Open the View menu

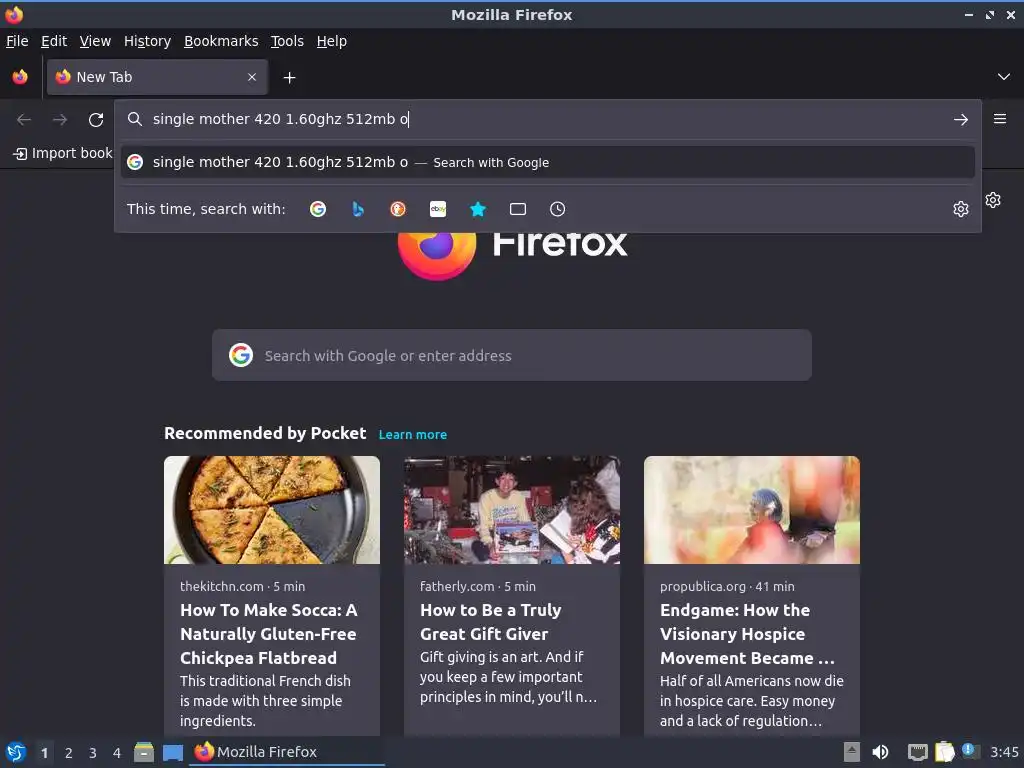[95, 41]
